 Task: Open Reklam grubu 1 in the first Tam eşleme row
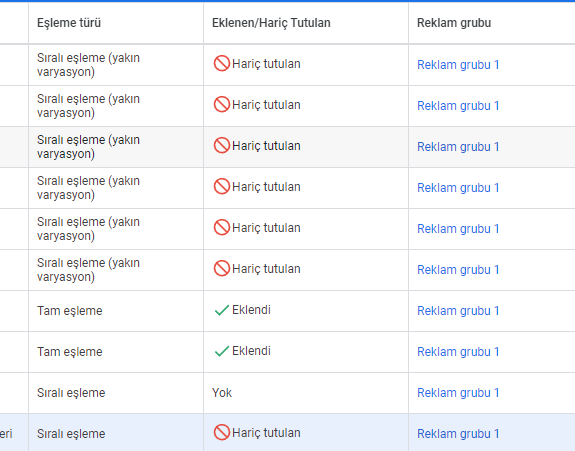coord(458,311)
